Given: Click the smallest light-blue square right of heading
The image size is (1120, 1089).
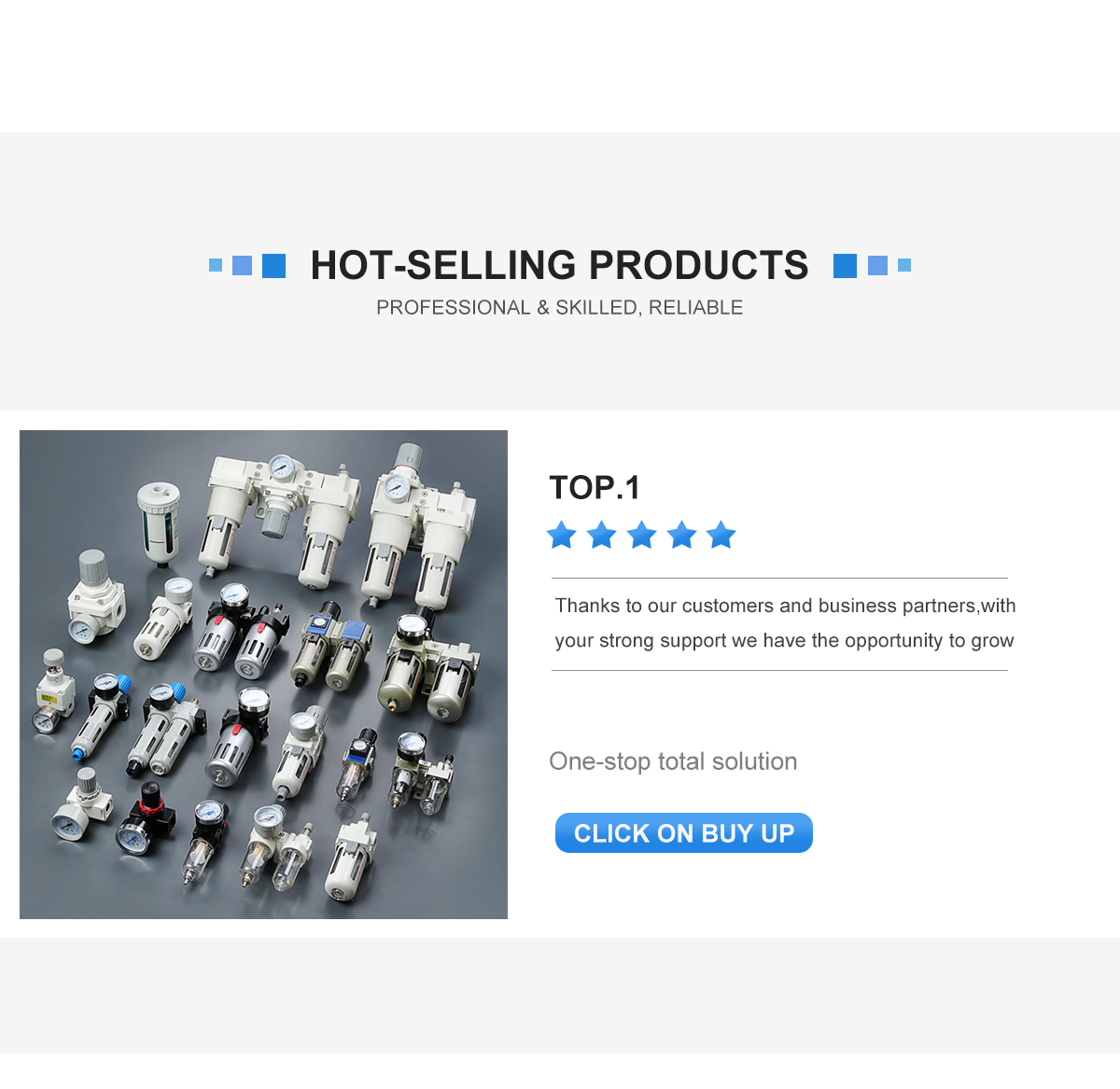Looking at the screenshot, I should point(904,265).
